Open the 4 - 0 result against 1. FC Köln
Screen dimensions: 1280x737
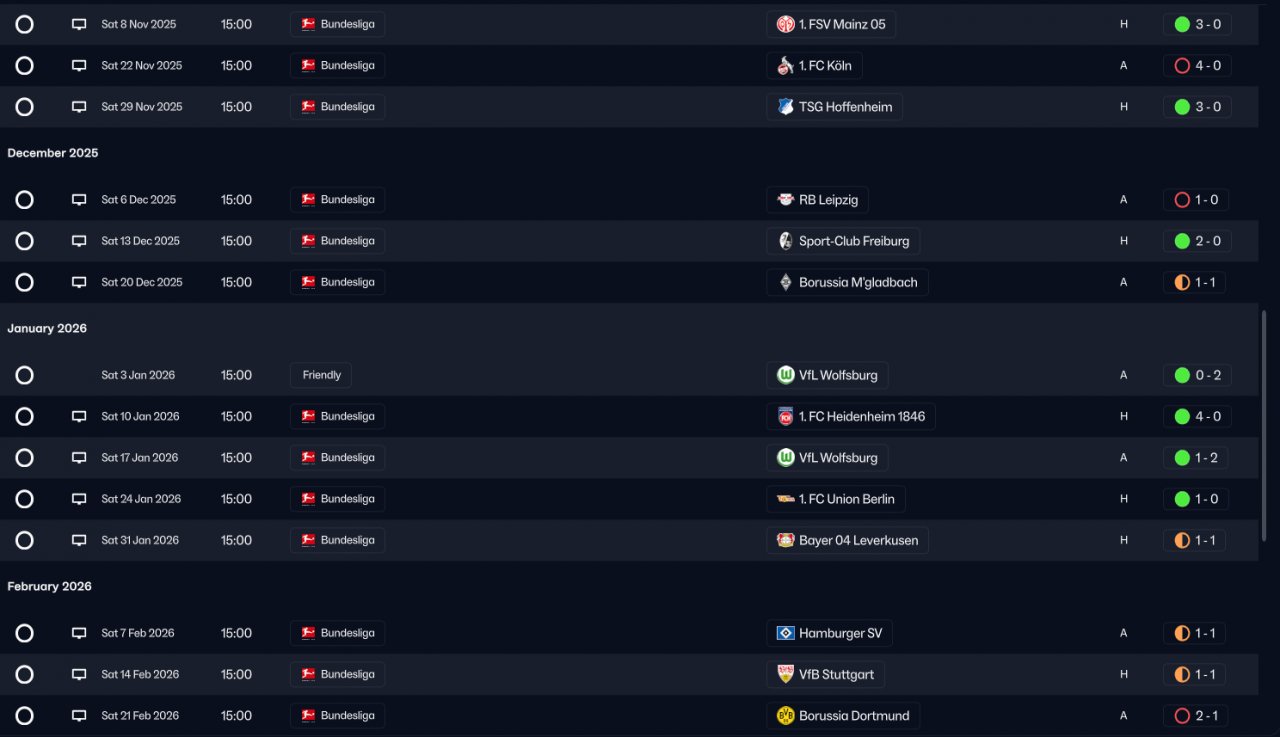pyautogui.click(x=1197, y=66)
